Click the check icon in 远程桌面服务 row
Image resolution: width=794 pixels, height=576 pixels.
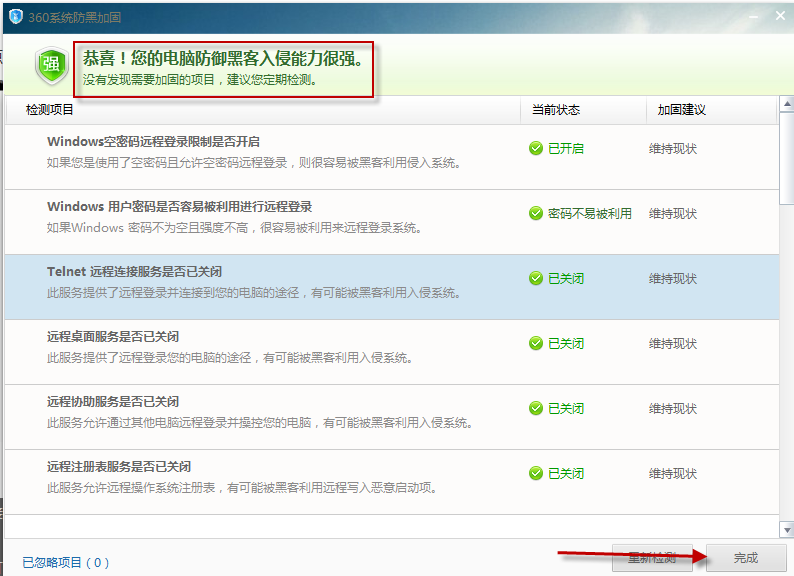click(x=536, y=343)
